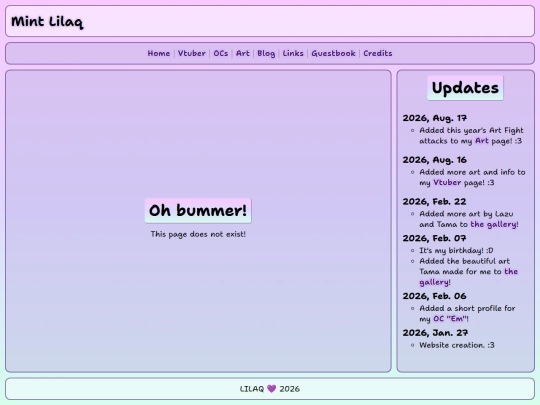
Task: Follow the Art link in the Aug. 17 update
Action: (x=482, y=141)
